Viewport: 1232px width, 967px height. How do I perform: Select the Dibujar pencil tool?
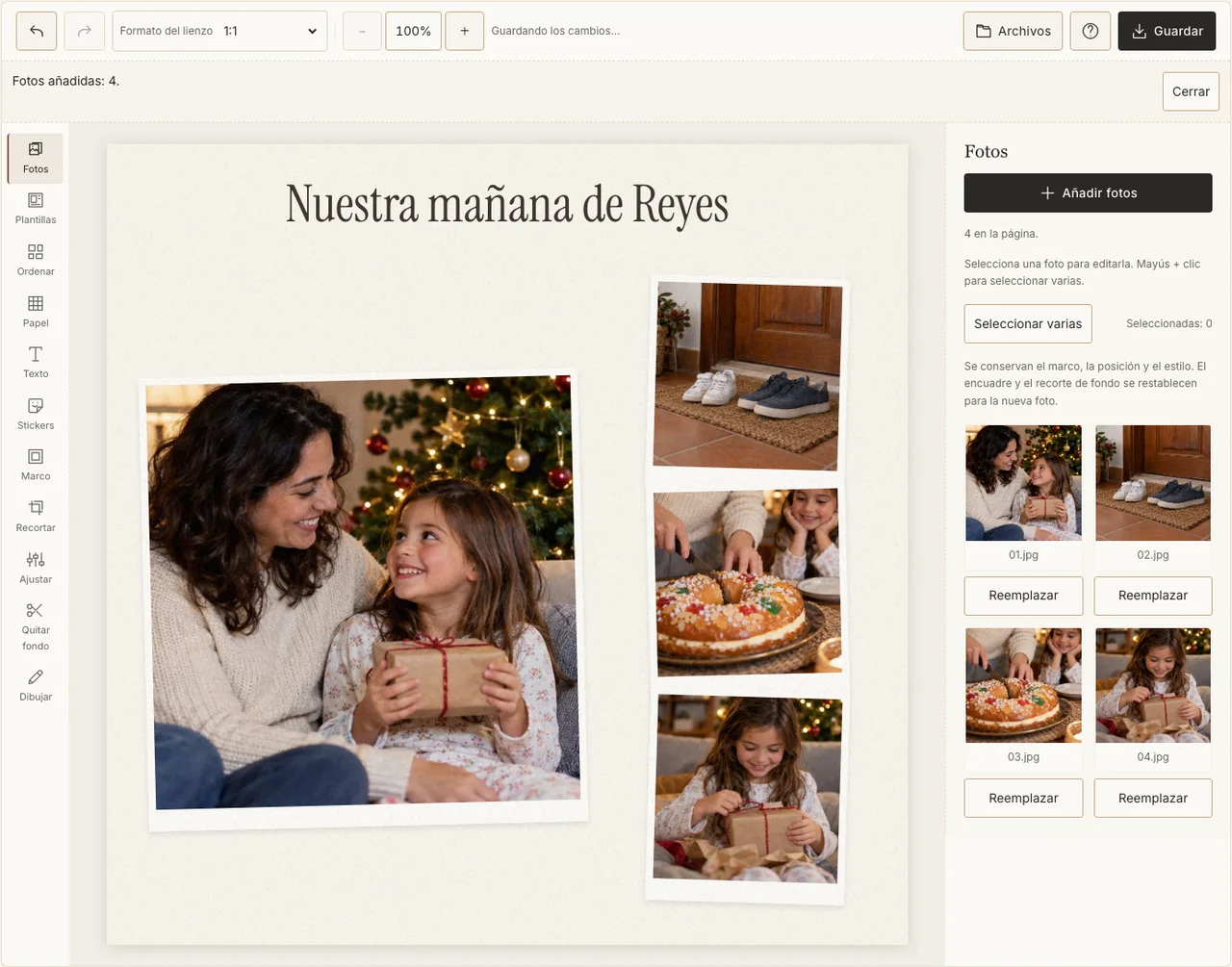click(x=36, y=686)
